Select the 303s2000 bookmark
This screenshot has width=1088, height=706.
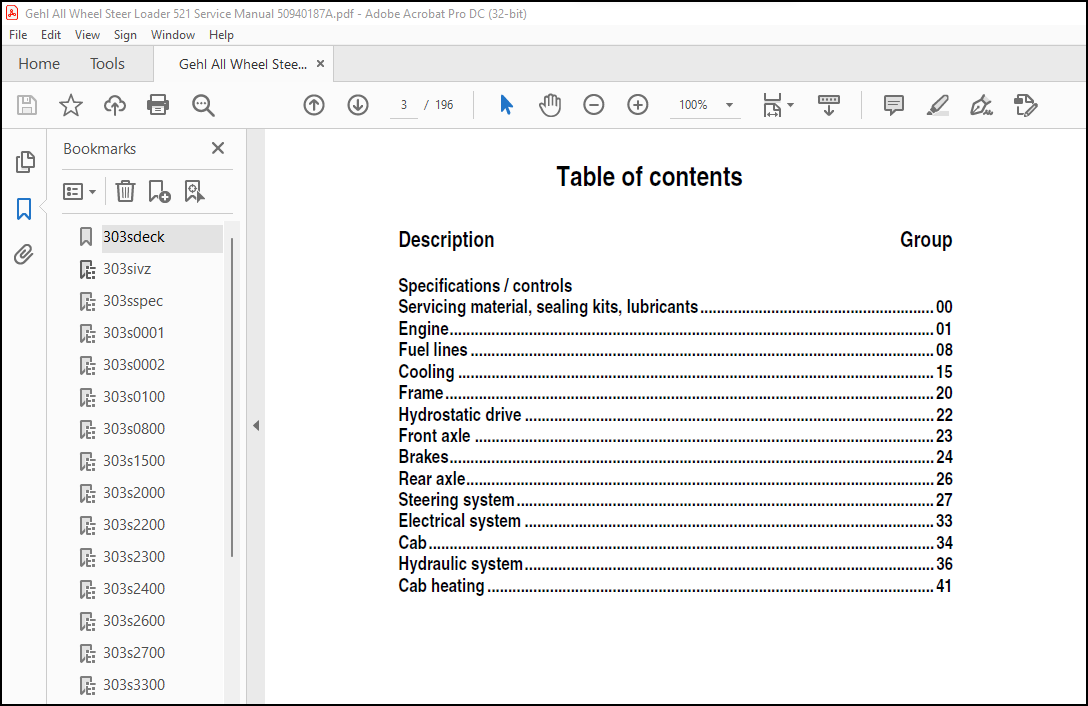click(x=134, y=492)
